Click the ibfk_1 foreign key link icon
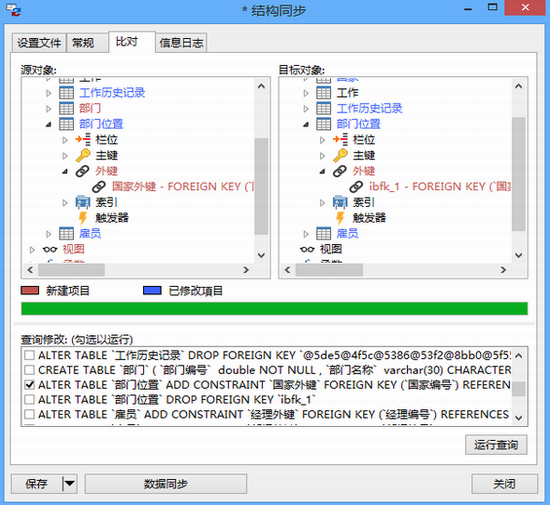The height and width of the screenshot is (505, 550). (x=356, y=187)
